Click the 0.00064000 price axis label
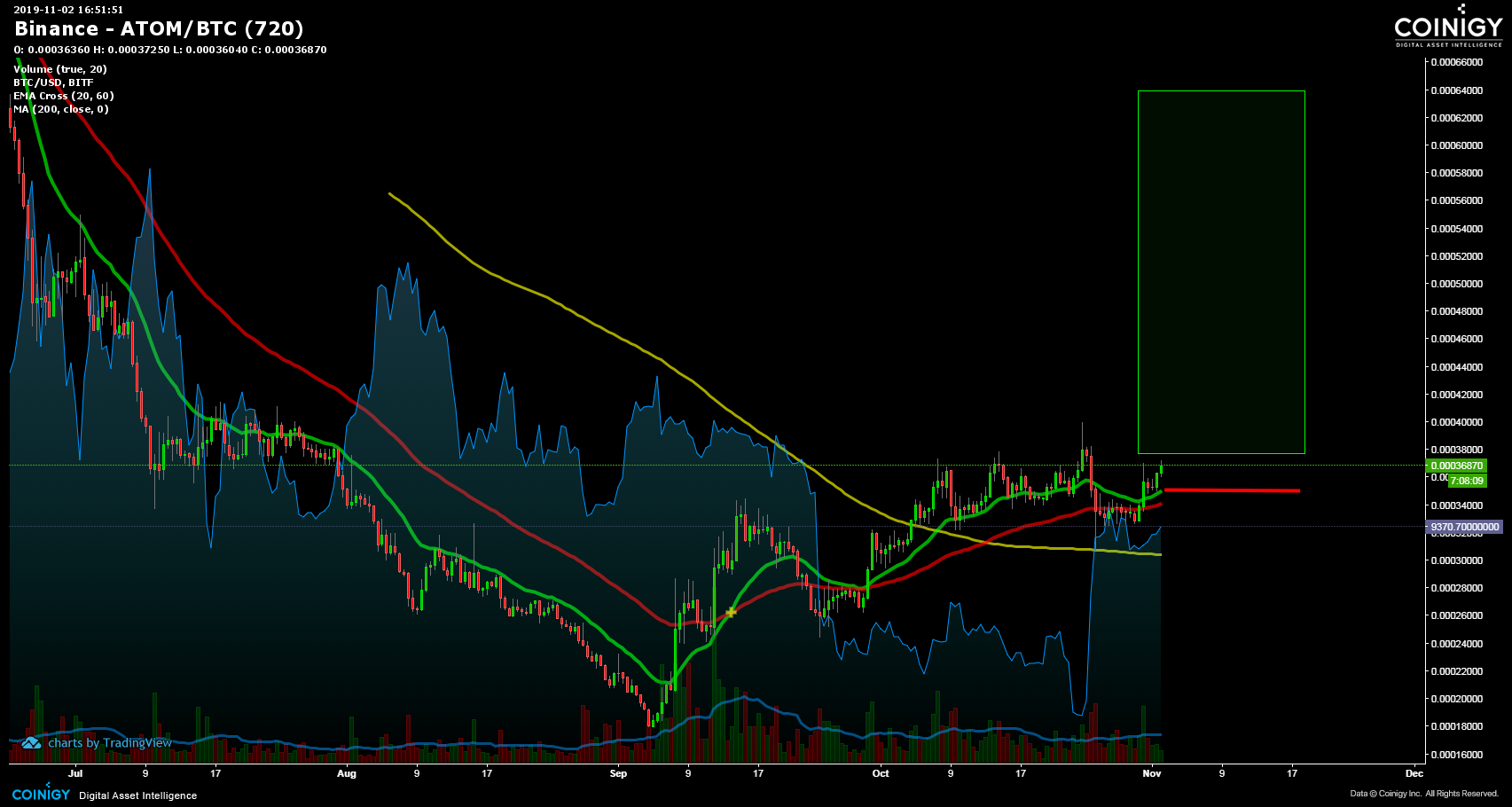 coord(1456,90)
